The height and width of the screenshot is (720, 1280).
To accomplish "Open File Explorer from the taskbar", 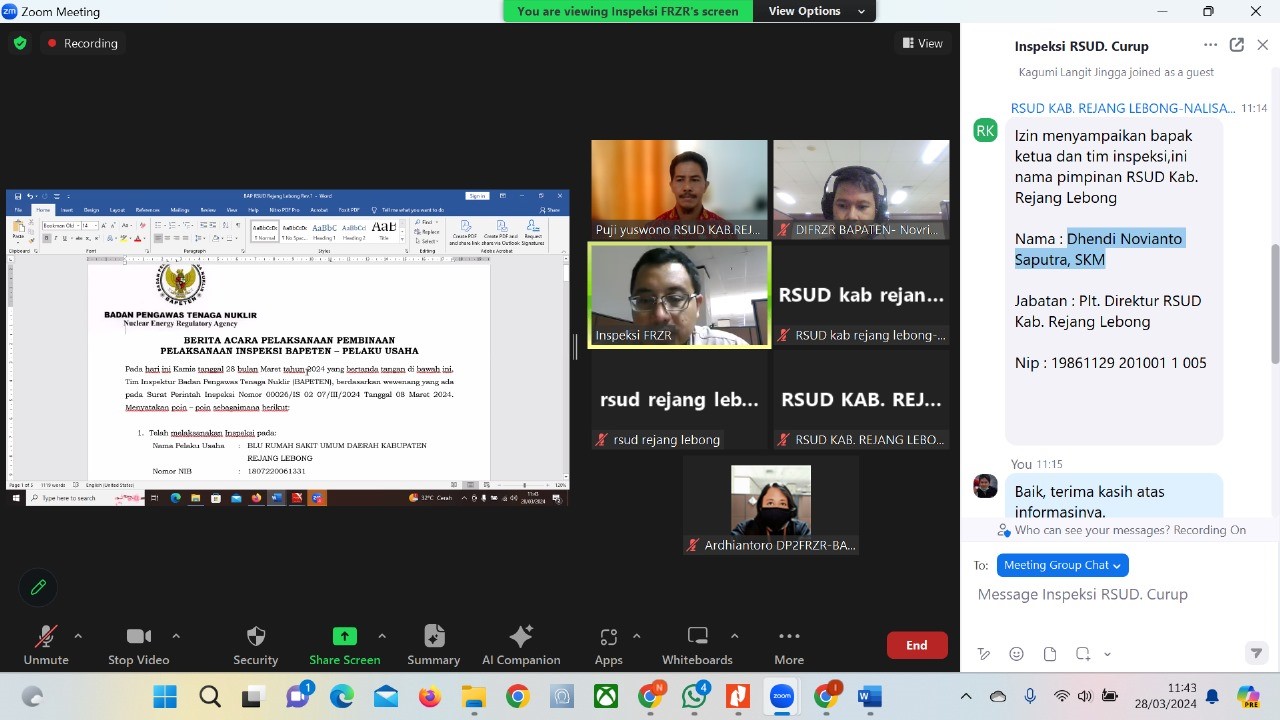I will point(474,696).
